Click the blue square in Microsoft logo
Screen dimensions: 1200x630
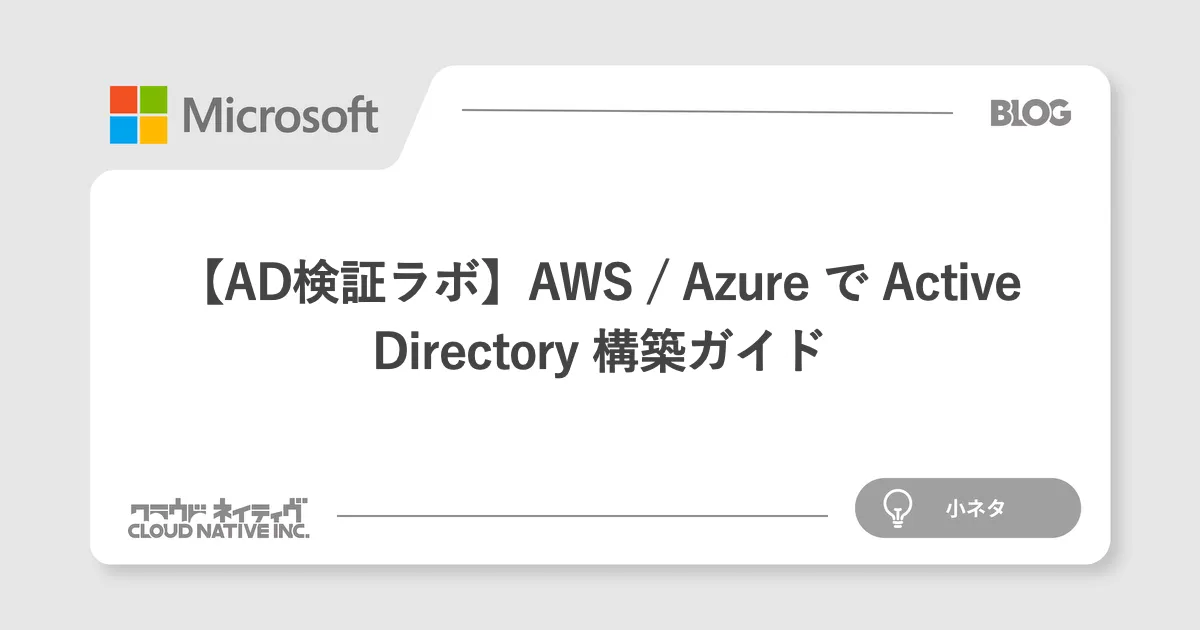(123, 130)
